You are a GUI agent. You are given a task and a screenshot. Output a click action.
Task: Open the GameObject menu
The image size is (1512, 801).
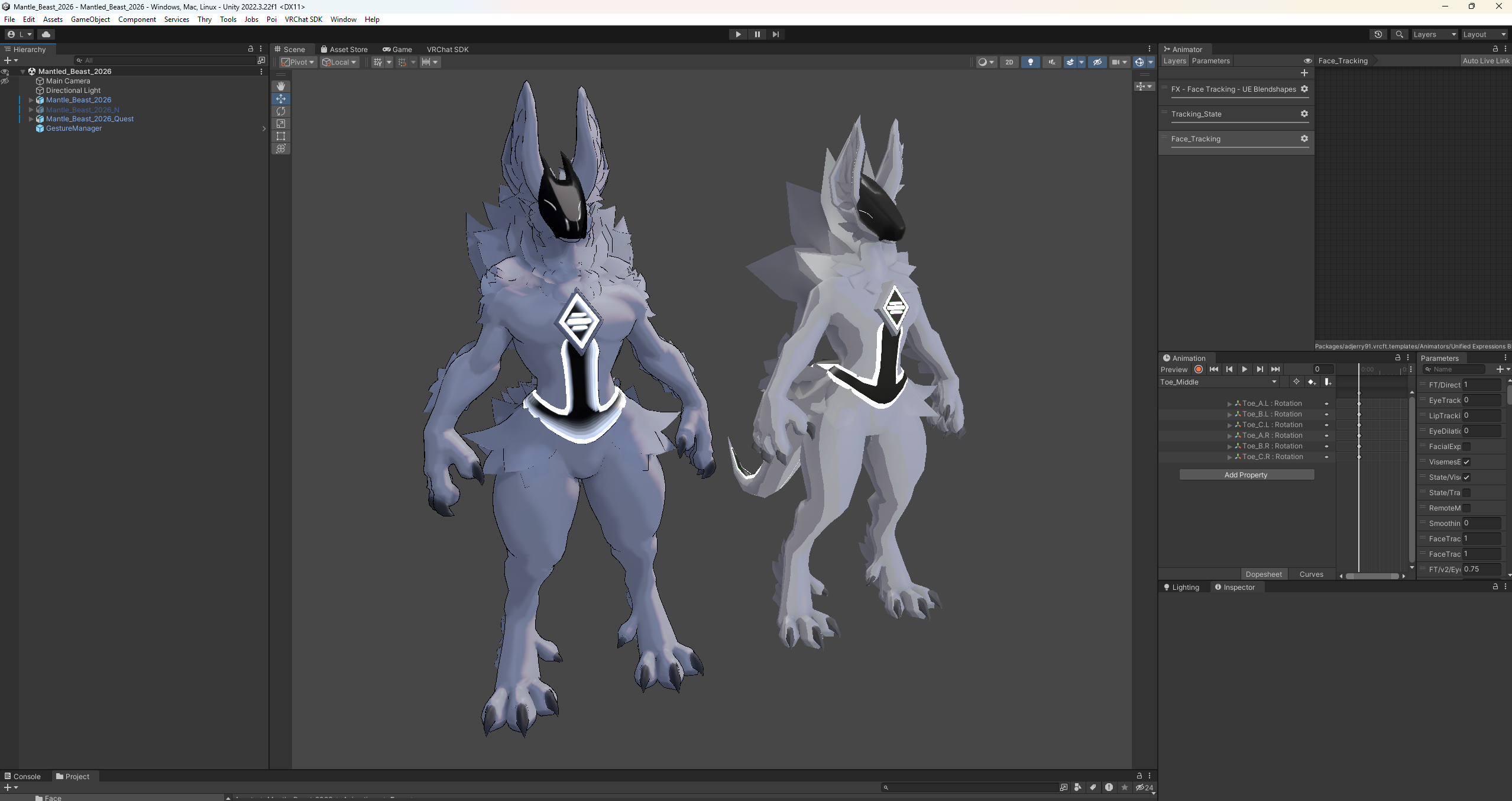90,20
